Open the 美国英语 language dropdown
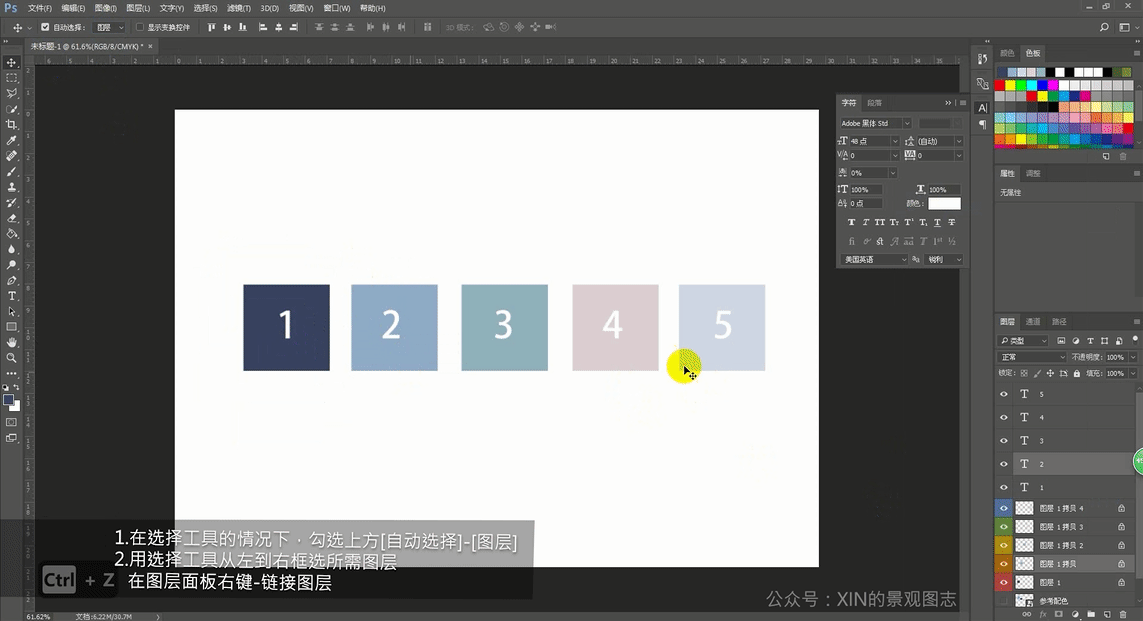This screenshot has height=621, width=1143. [x=875, y=259]
